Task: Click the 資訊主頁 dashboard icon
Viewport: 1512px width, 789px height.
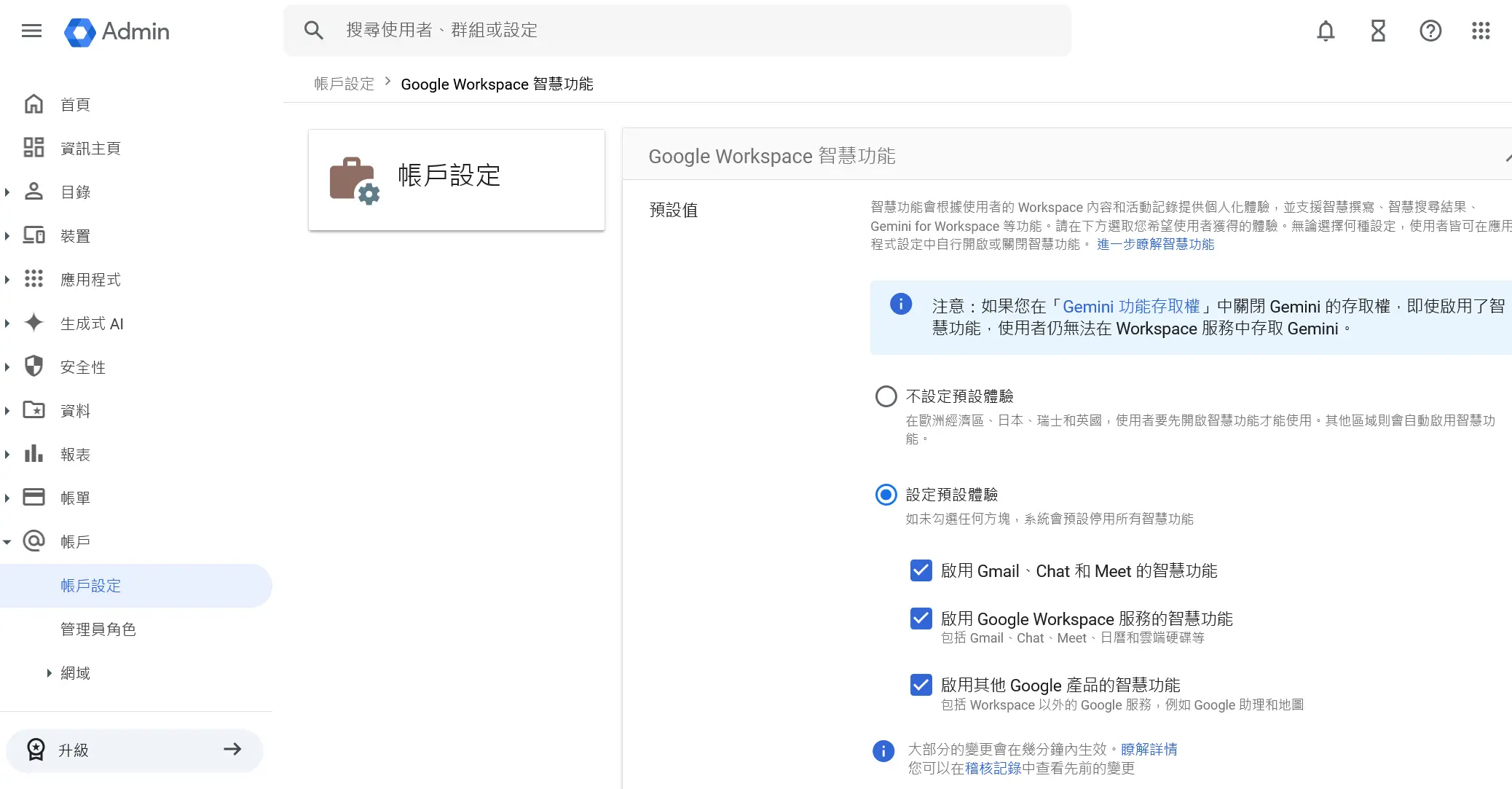Action: click(34, 148)
